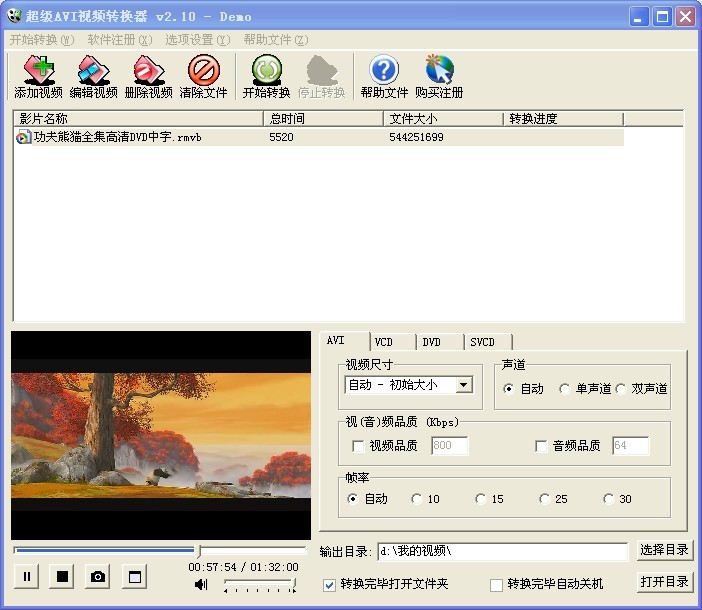Expand the 视频尺寸 size dropdown
702x610 pixels.
point(464,385)
